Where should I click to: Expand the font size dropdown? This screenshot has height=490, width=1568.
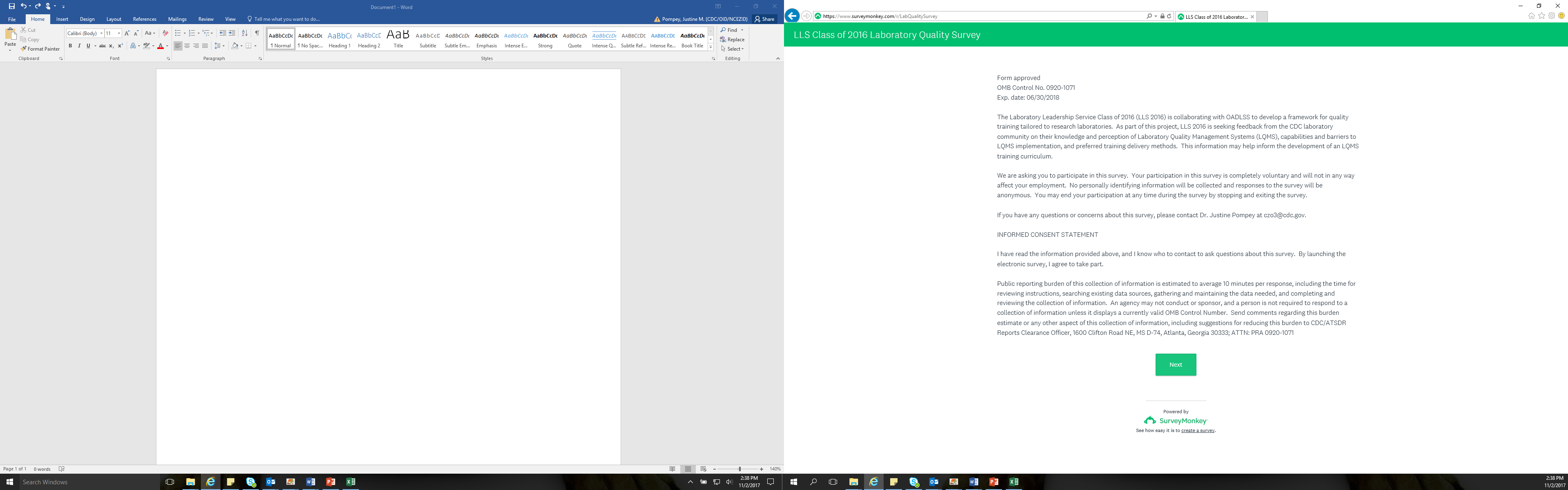point(119,33)
